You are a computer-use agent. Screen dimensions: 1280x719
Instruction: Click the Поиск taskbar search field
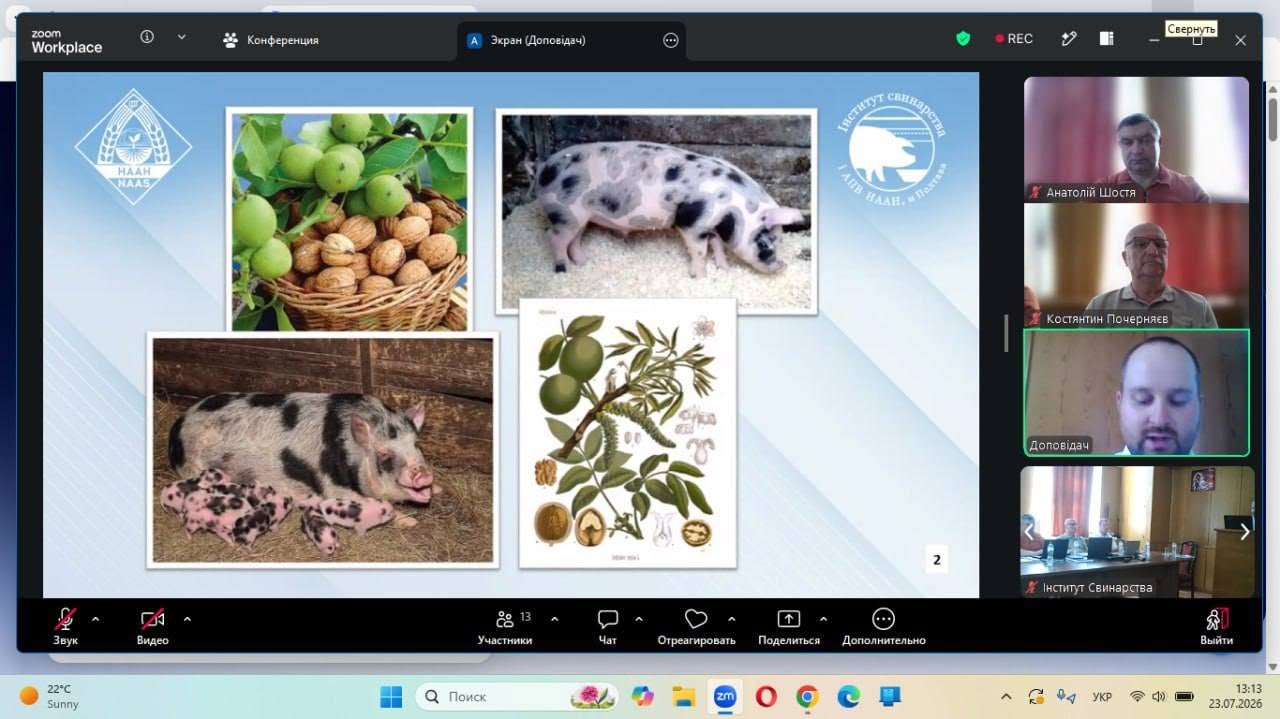pyautogui.click(x=517, y=696)
